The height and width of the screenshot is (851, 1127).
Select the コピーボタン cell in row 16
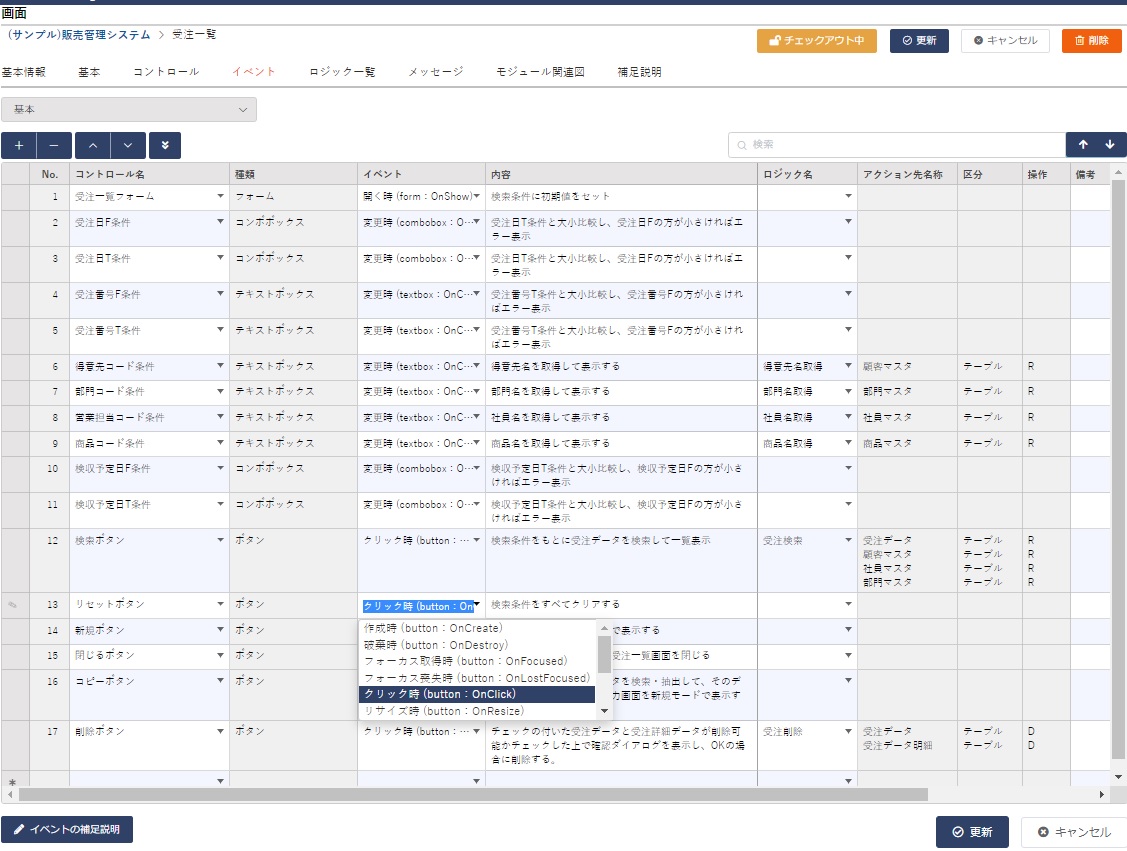(x=149, y=694)
